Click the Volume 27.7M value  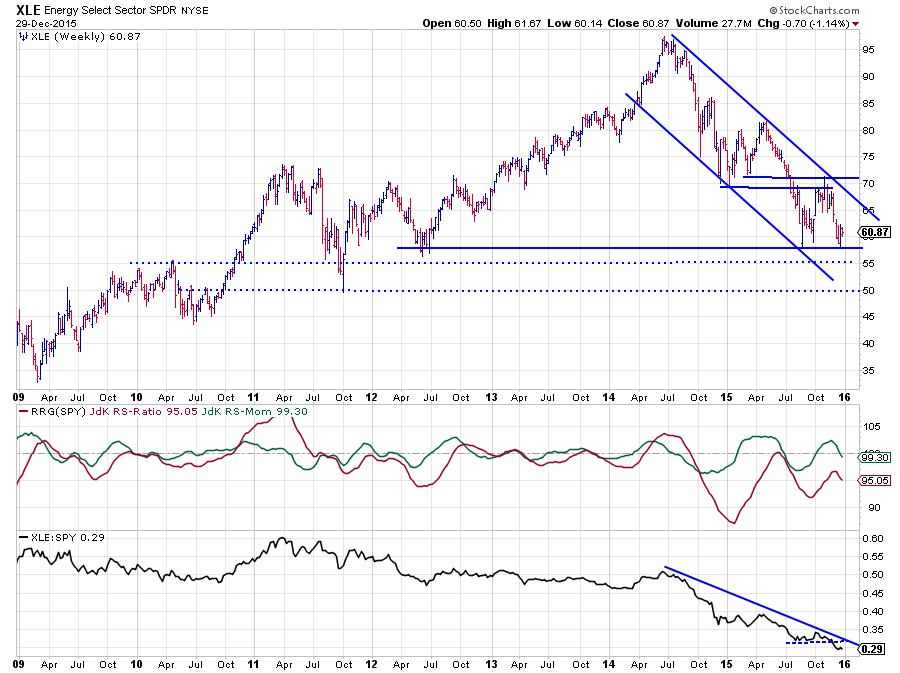713,24
